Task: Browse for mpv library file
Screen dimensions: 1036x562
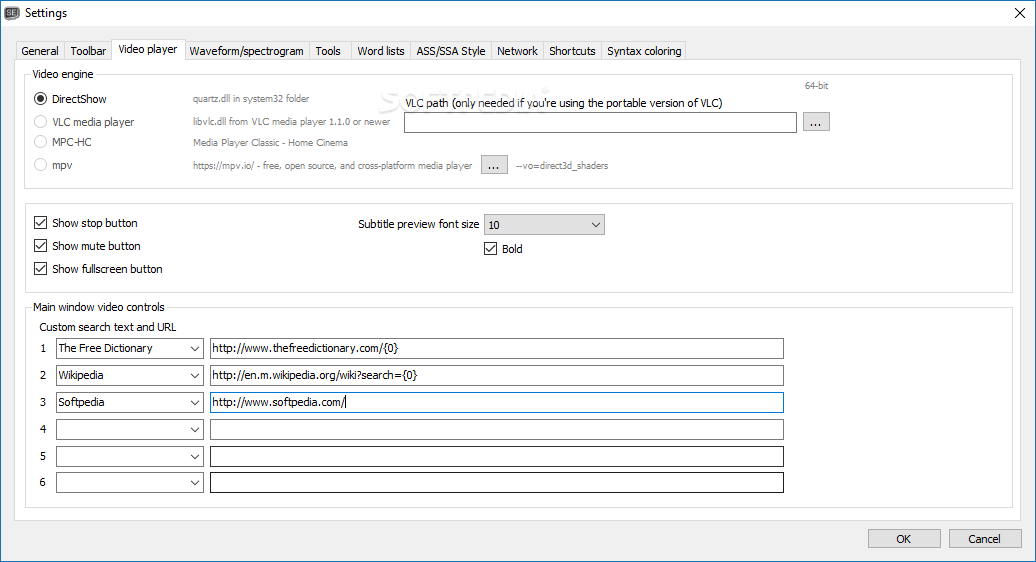Action: pos(494,165)
